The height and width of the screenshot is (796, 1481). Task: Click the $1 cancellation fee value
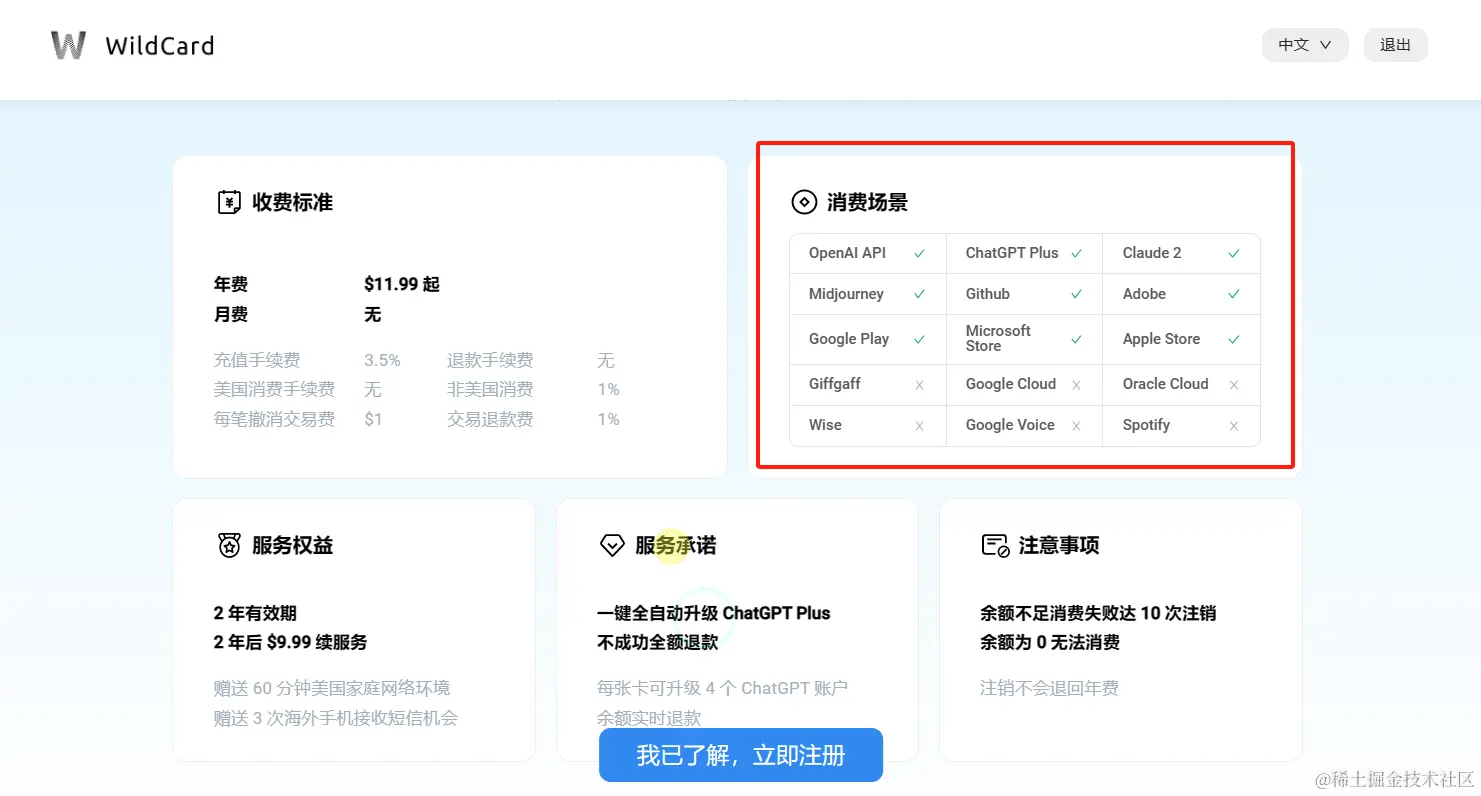pyautogui.click(x=373, y=420)
